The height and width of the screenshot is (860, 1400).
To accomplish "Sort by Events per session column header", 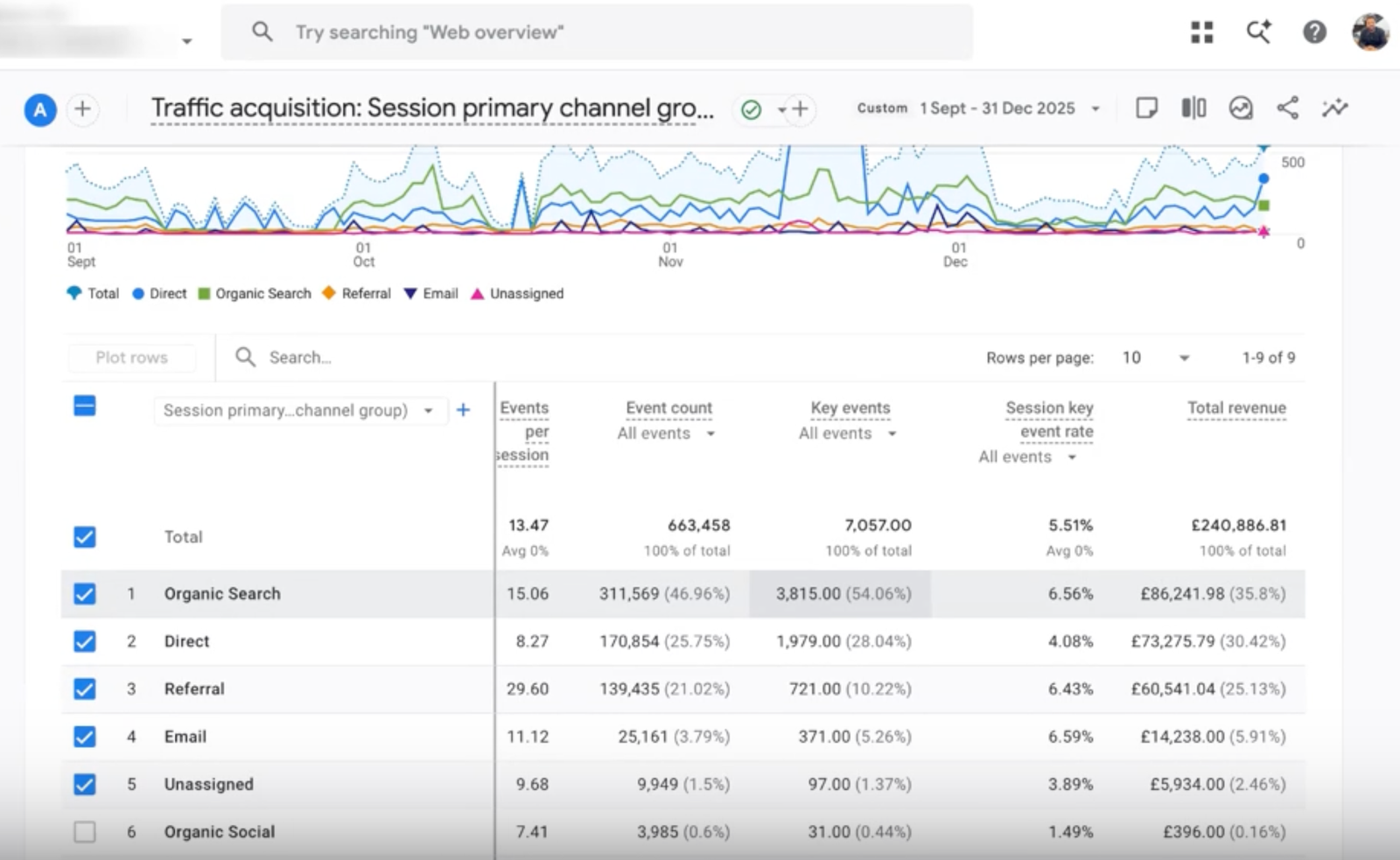I will coord(524,431).
